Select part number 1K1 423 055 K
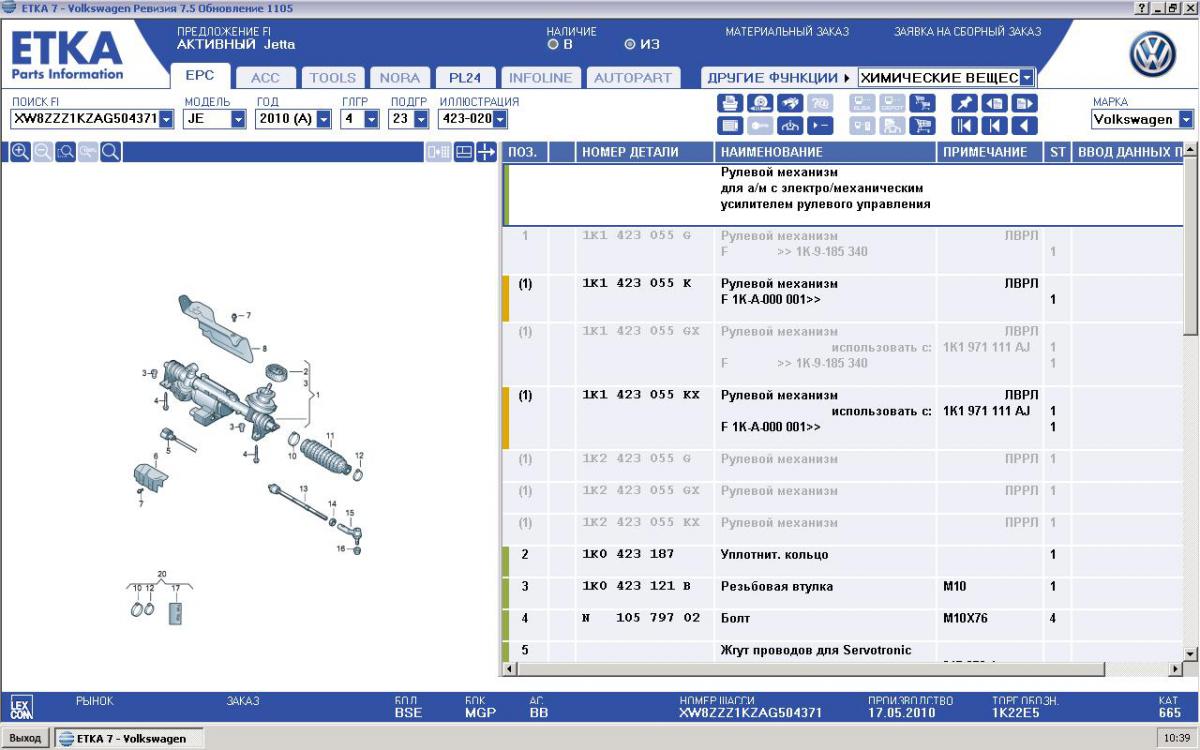 click(x=636, y=283)
